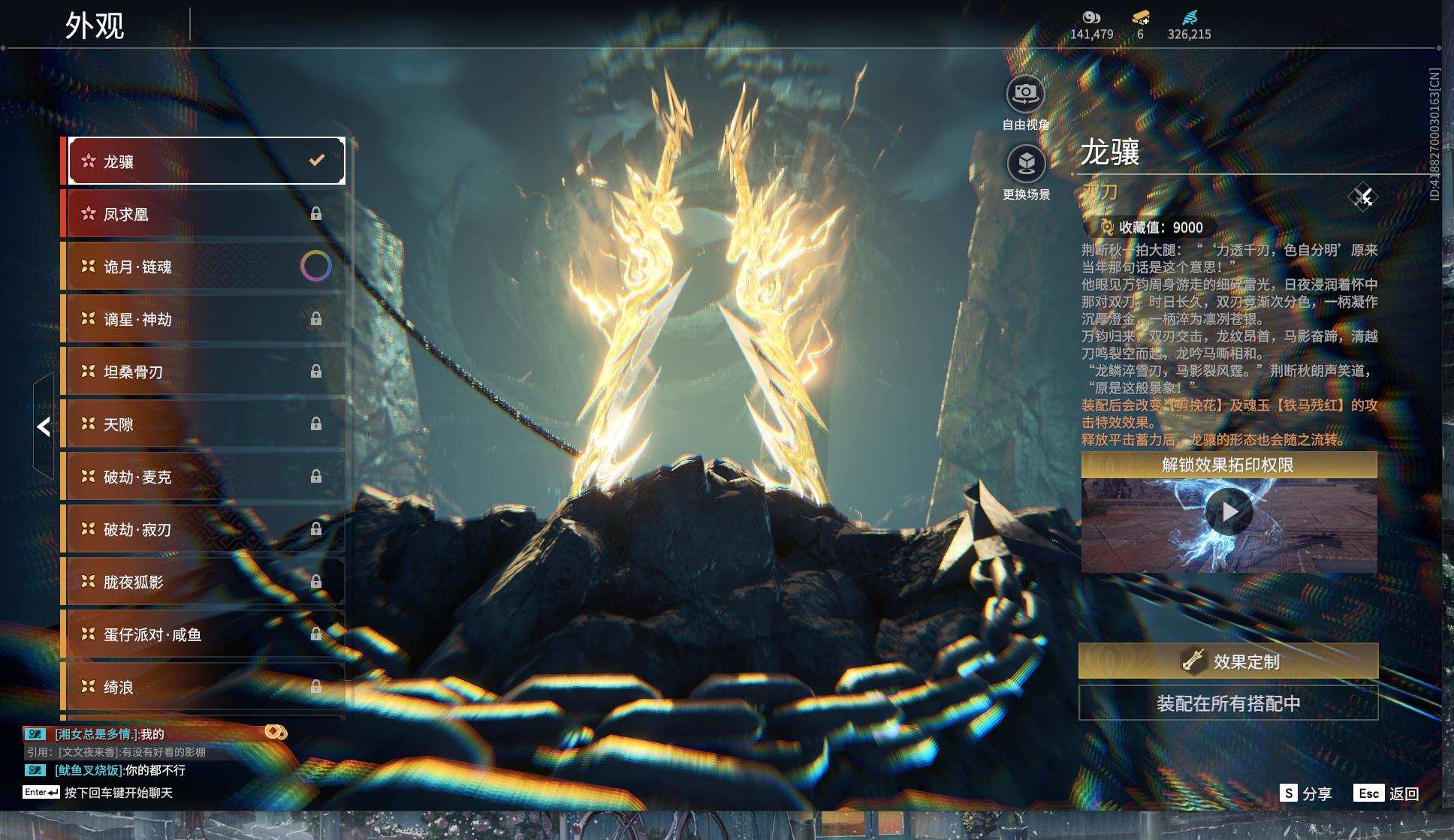Click the rarity icon beside 诡月·链魂
The image size is (1454, 840).
(89, 266)
